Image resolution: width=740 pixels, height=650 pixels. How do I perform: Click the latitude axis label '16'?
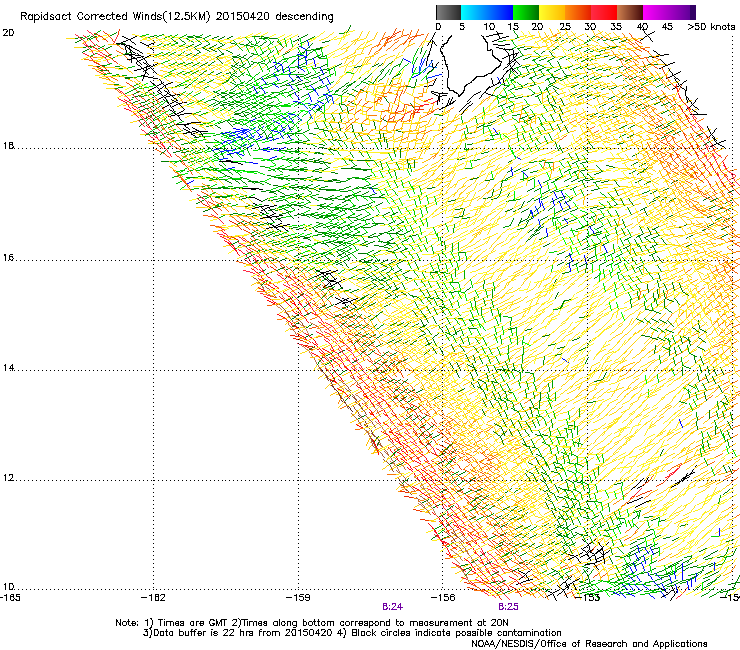tap(8, 258)
